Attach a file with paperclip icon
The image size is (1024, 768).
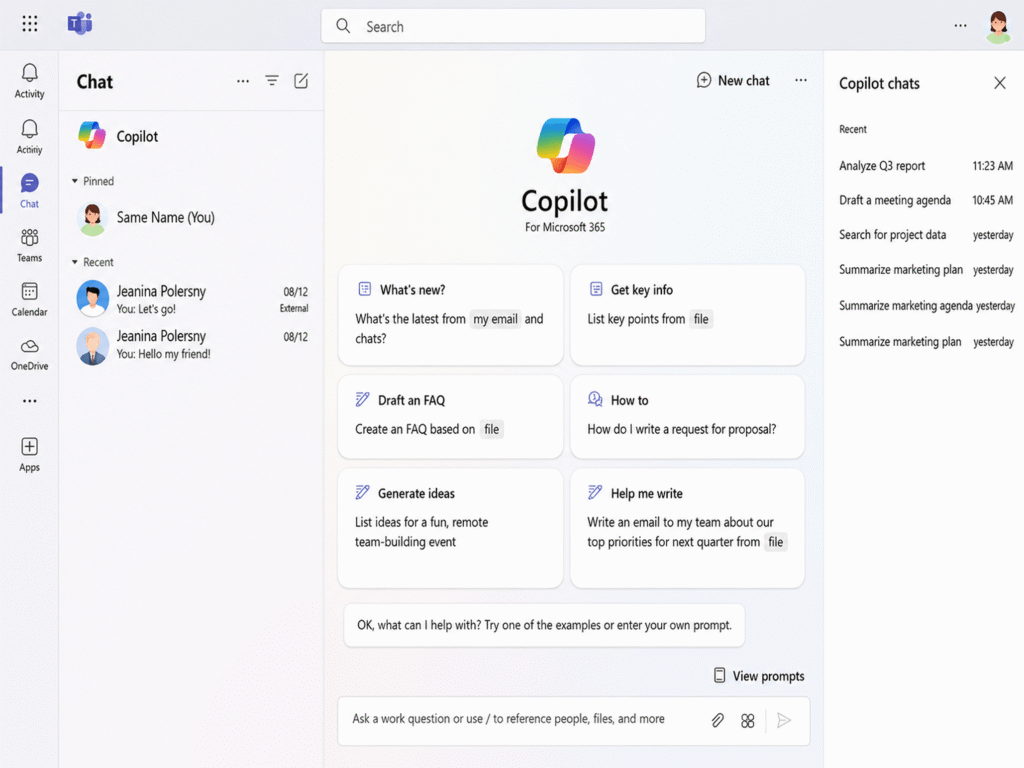(717, 720)
